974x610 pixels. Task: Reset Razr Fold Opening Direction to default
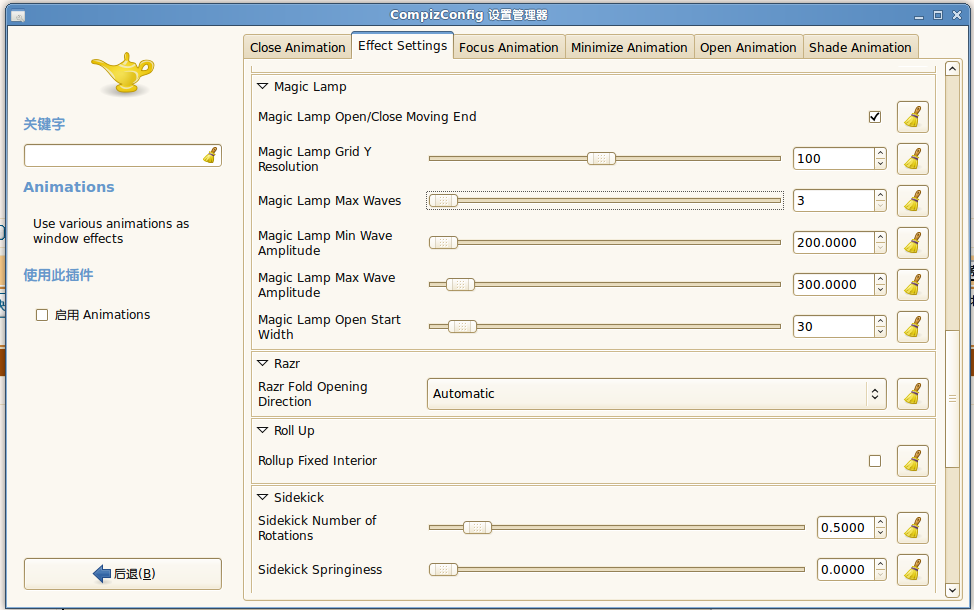pos(912,394)
